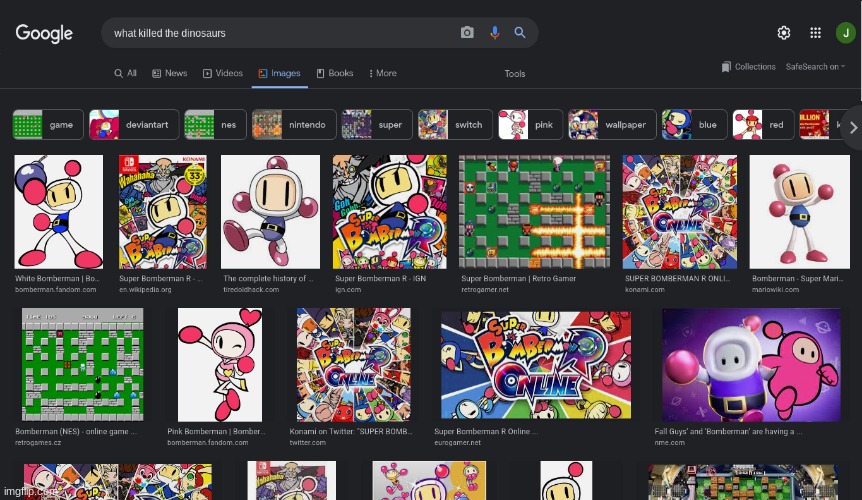This screenshot has height=500, width=862.
Task: Open the Tools button
Action: pos(515,74)
